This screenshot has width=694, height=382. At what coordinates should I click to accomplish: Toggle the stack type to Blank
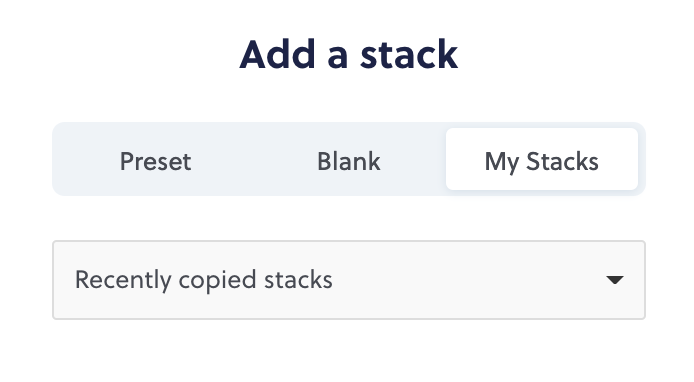(x=349, y=159)
